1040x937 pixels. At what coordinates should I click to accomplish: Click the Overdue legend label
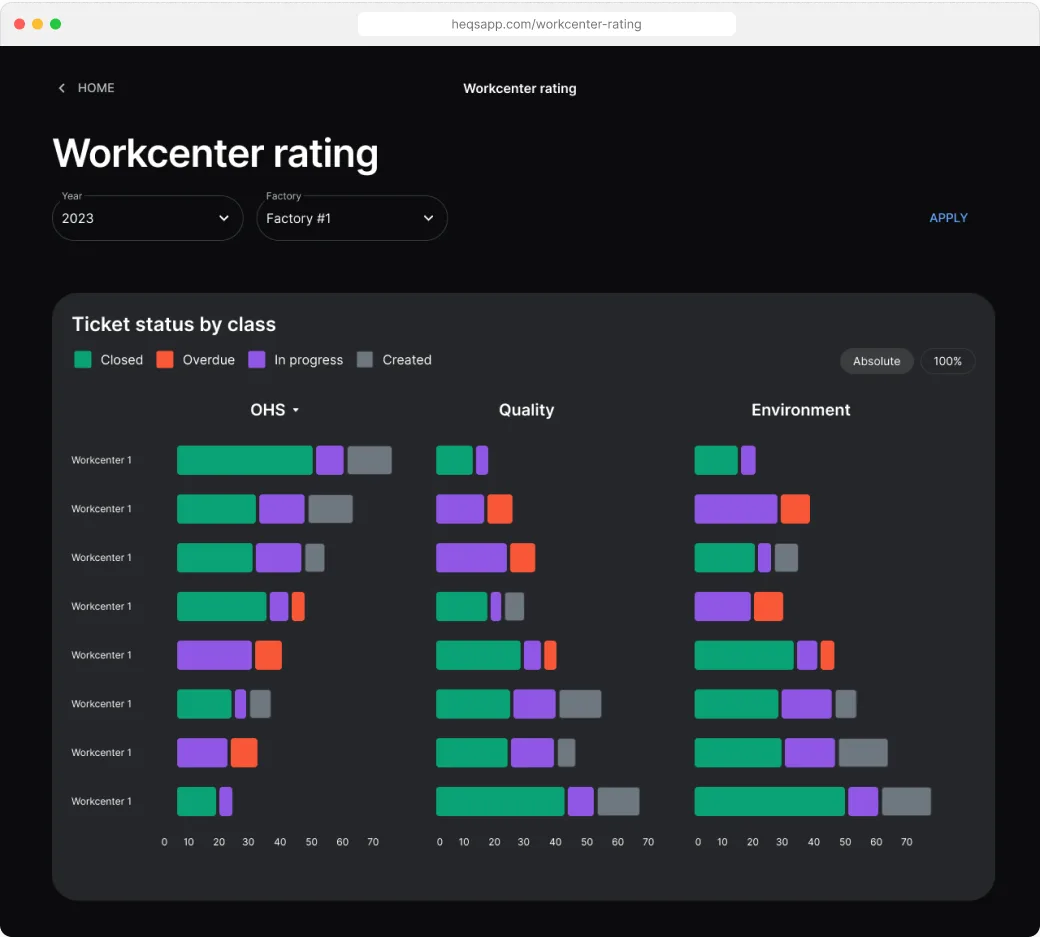tap(208, 360)
